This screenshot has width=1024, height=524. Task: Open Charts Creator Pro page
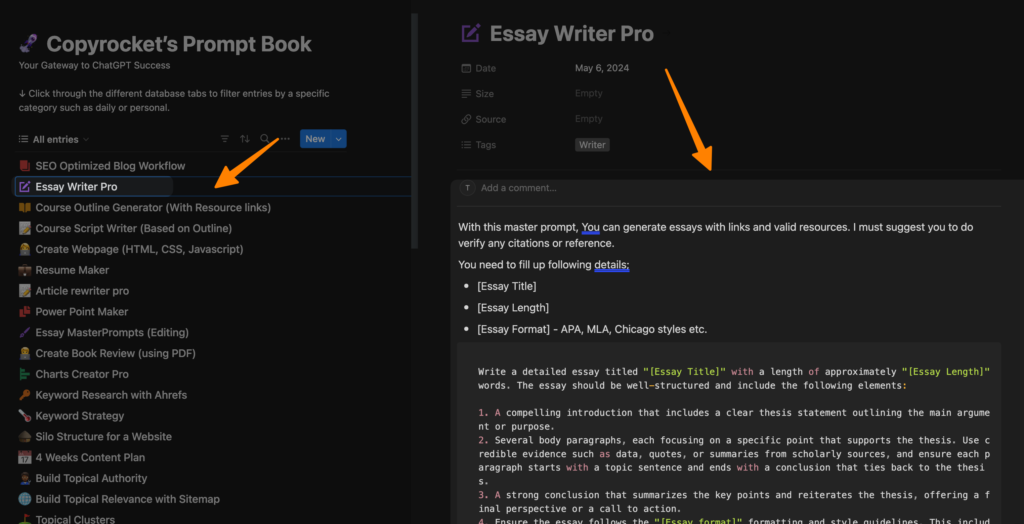click(x=82, y=374)
